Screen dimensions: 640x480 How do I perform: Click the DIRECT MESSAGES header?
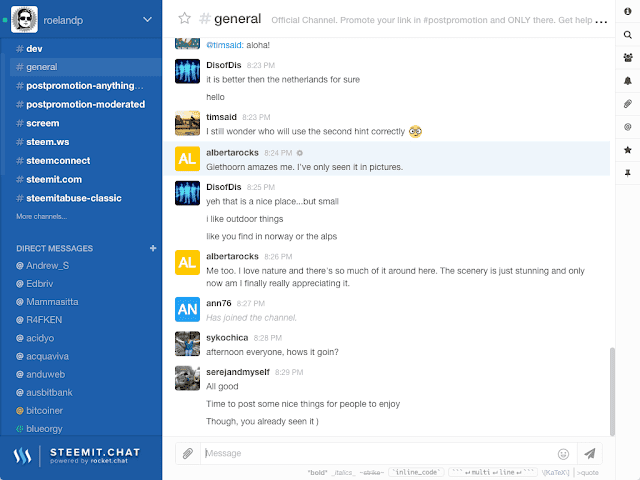(55, 249)
